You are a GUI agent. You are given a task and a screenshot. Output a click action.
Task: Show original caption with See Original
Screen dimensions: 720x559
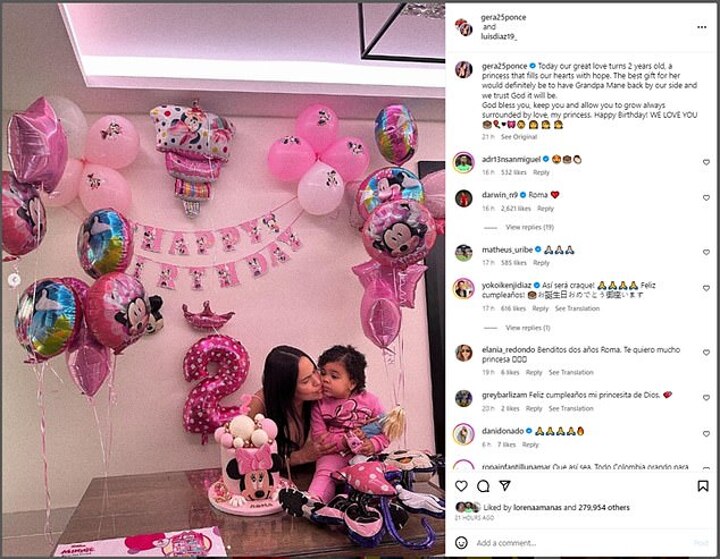[518, 137]
